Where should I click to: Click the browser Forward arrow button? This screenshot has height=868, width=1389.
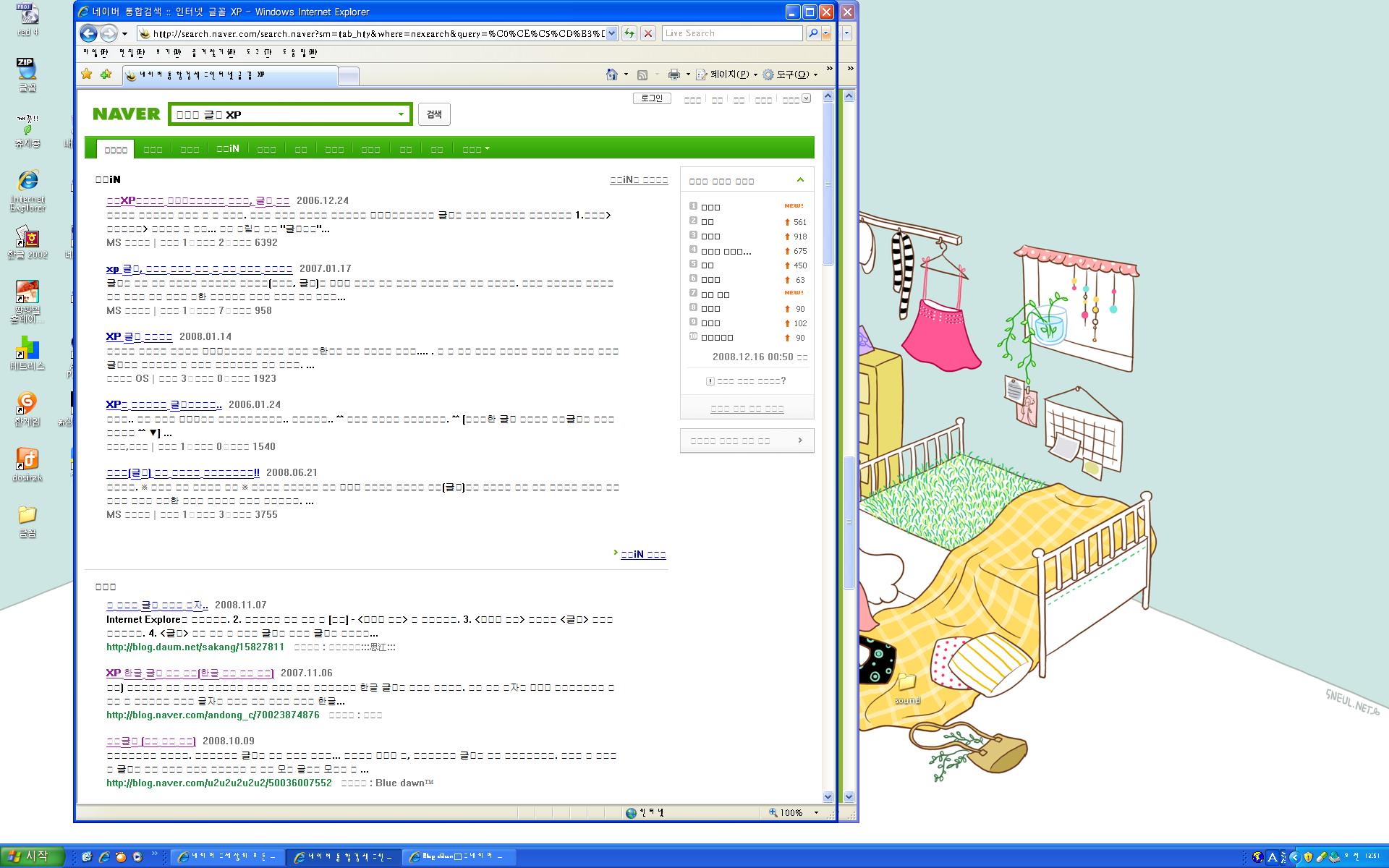tap(109, 33)
